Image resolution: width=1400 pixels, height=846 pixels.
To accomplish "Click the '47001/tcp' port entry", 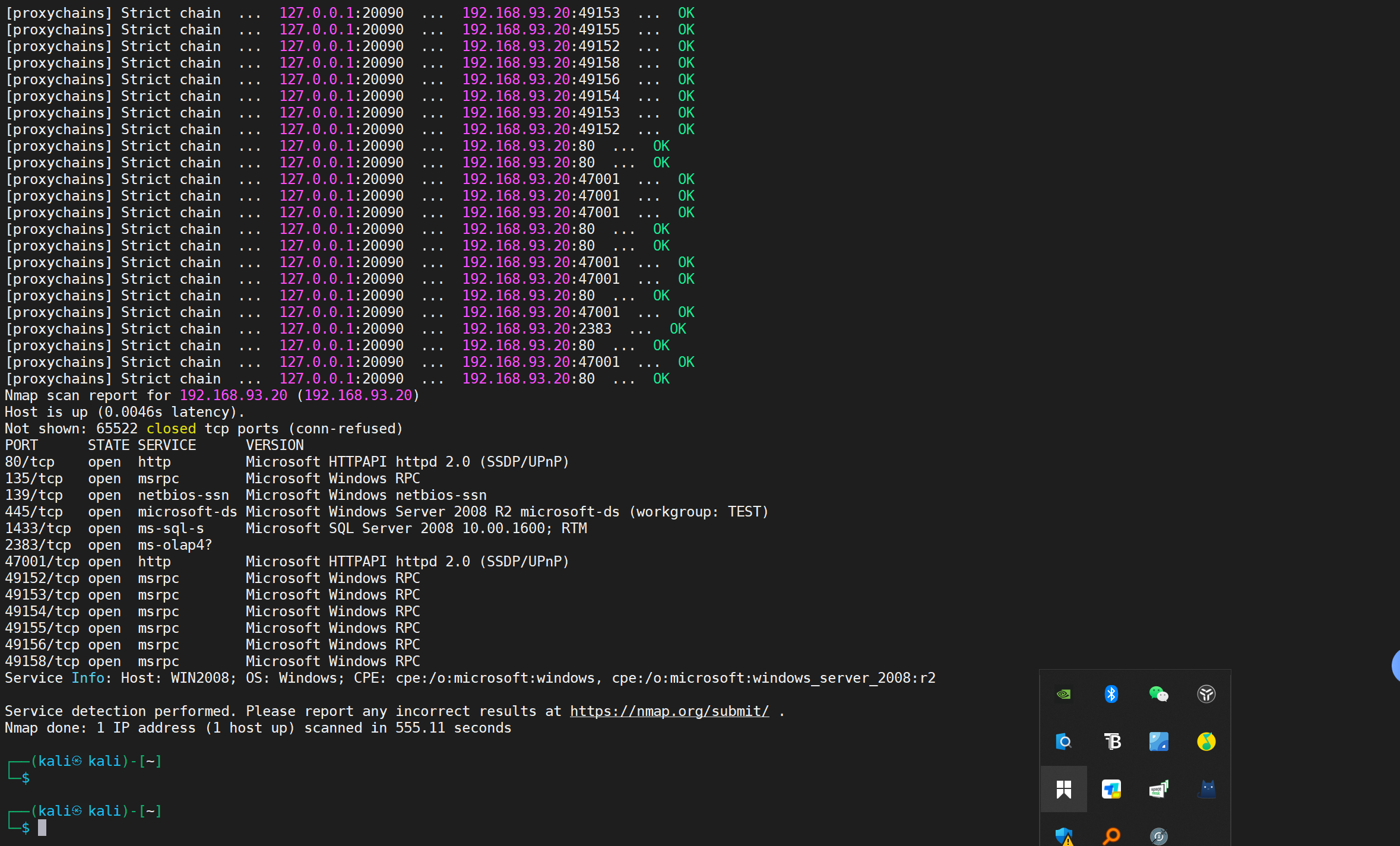I will pyautogui.click(x=42, y=562).
